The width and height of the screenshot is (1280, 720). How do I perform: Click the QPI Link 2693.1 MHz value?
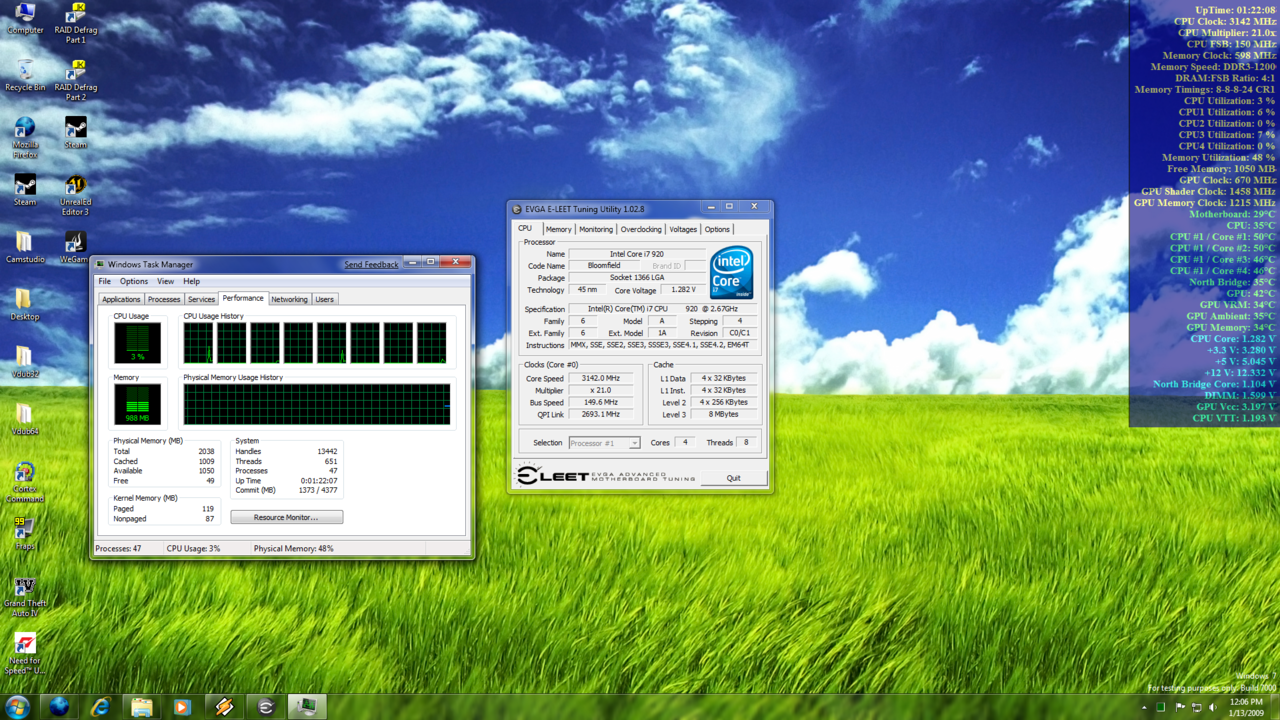[x=601, y=414]
